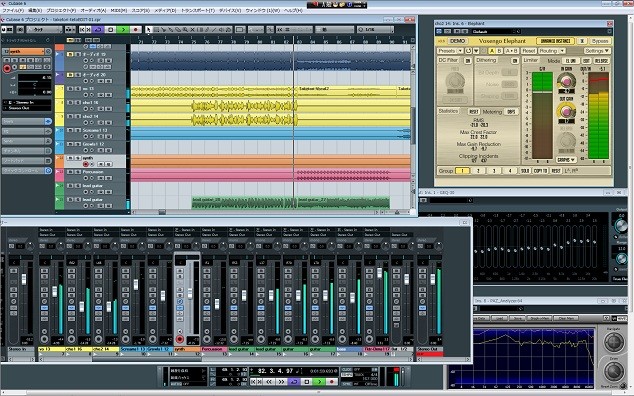Open the オーディオ(A) menu
The height and width of the screenshot is (396, 634).
pos(93,10)
